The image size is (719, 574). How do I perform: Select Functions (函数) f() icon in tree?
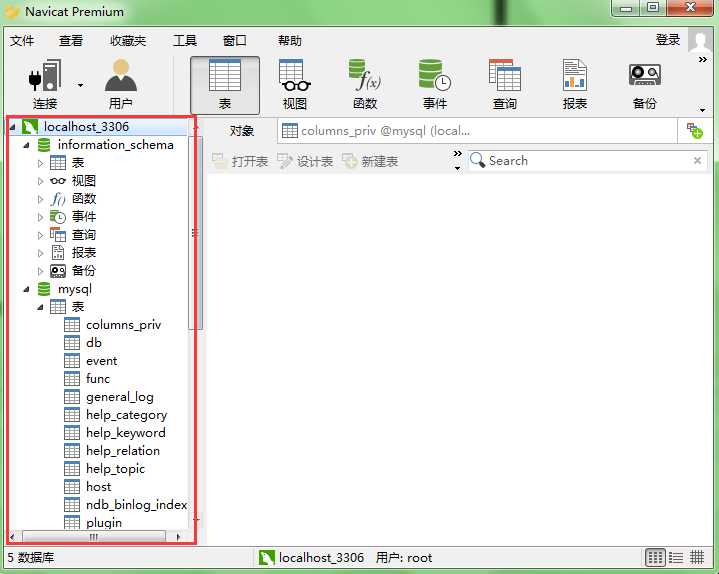coord(58,199)
